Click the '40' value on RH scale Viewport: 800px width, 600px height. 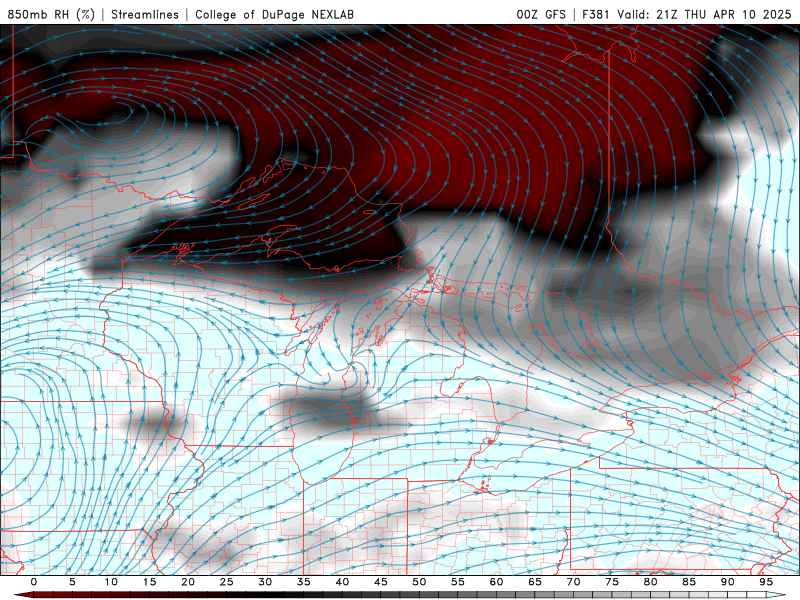pyautogui.click(x=342, y=582)
